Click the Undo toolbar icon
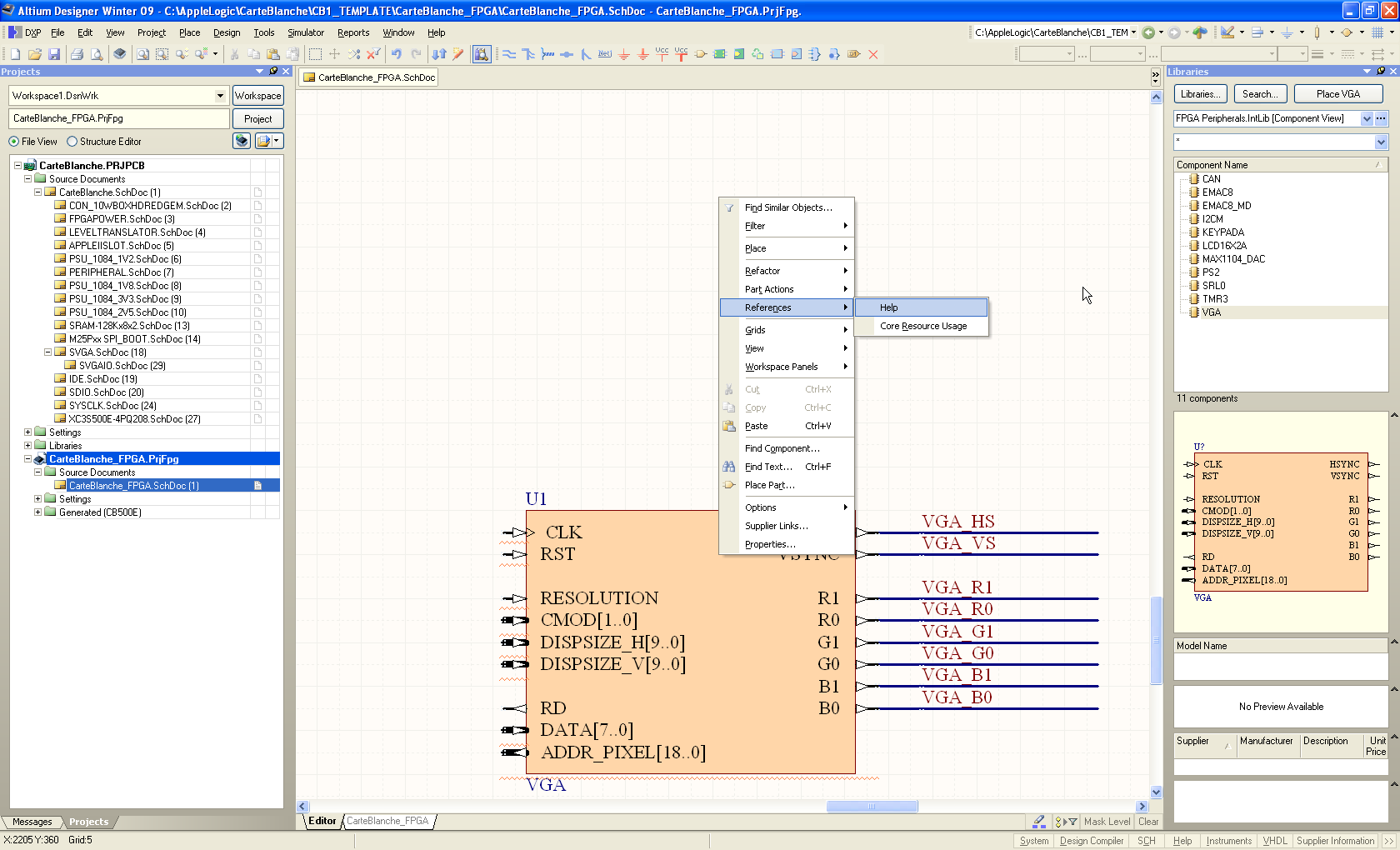The width and height of the screenshot is (1400, 850). point(397,54)
